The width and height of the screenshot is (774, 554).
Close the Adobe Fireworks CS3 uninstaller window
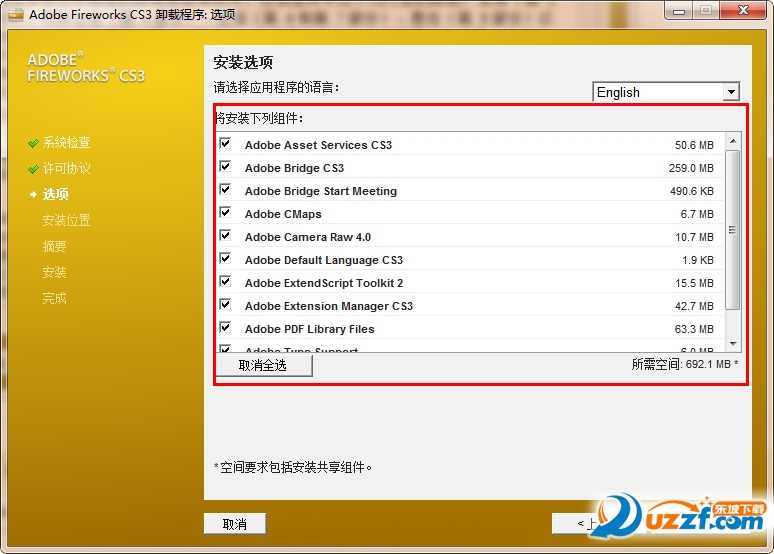[x=743, y=11]
